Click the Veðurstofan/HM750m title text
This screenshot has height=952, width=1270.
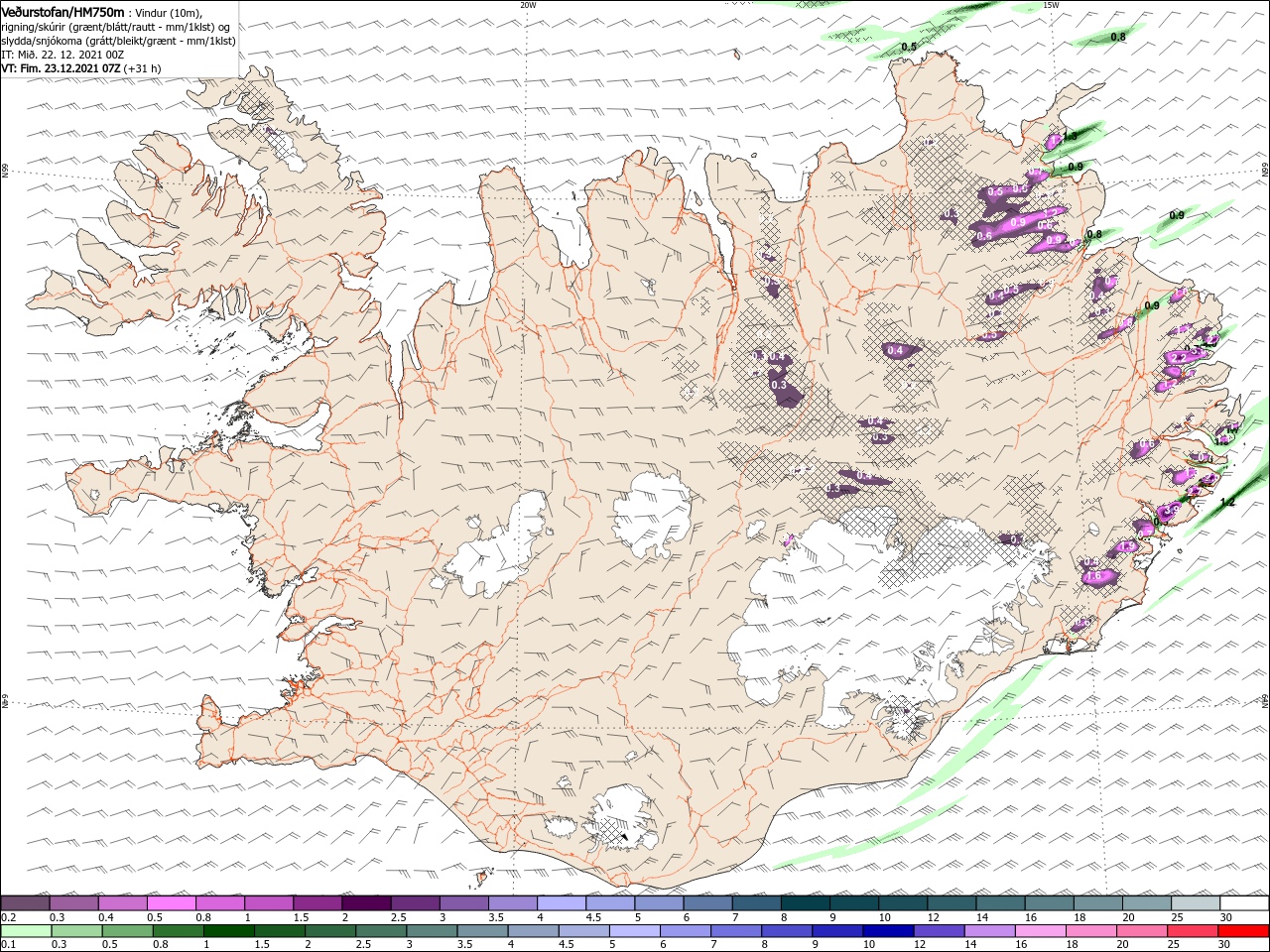tap(63, 11)
